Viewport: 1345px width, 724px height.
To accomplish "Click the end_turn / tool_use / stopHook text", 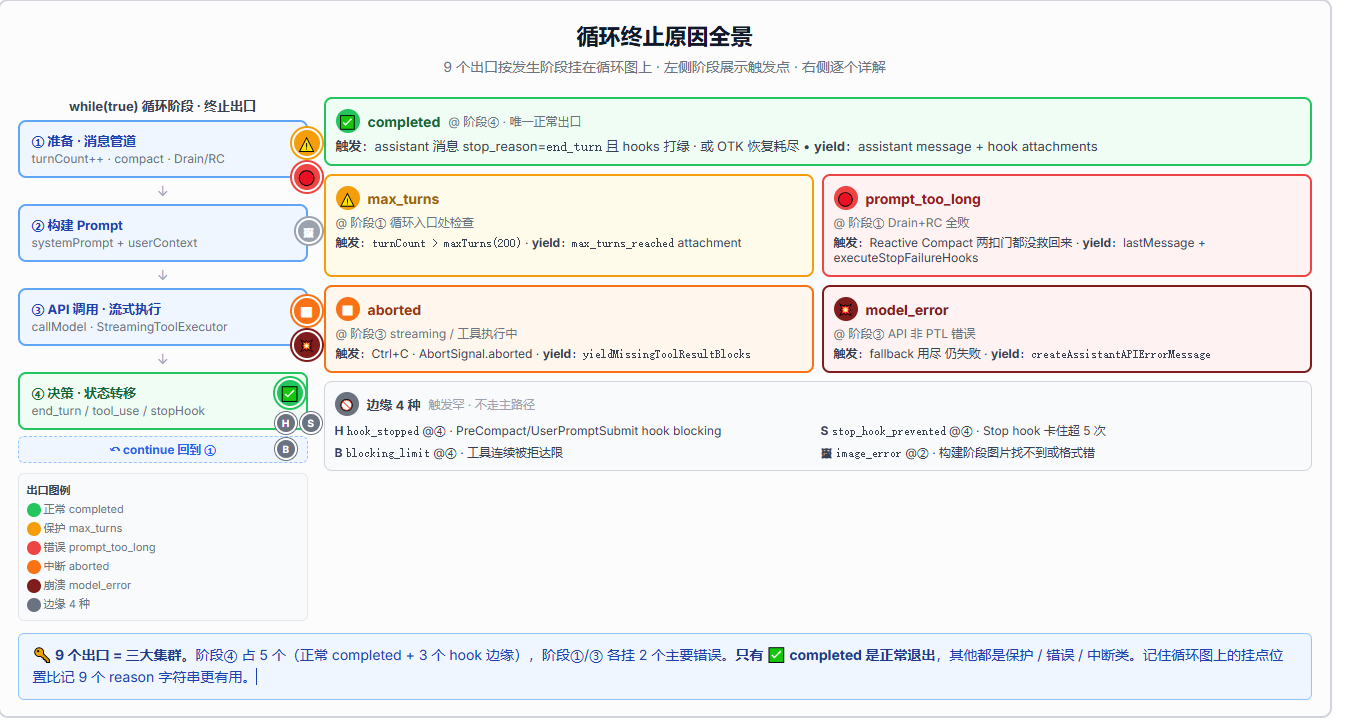I will (x=118, y=410).
